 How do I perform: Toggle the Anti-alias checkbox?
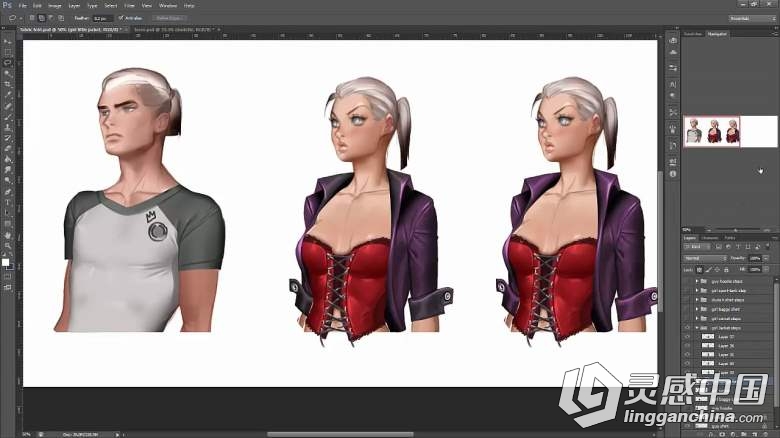120,18
